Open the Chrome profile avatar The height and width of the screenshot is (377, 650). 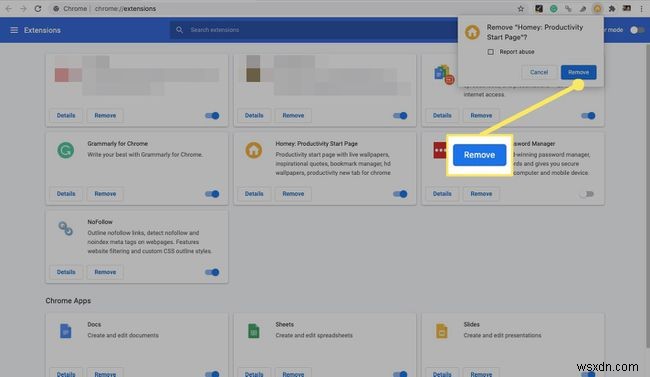(x=627, y=8)
